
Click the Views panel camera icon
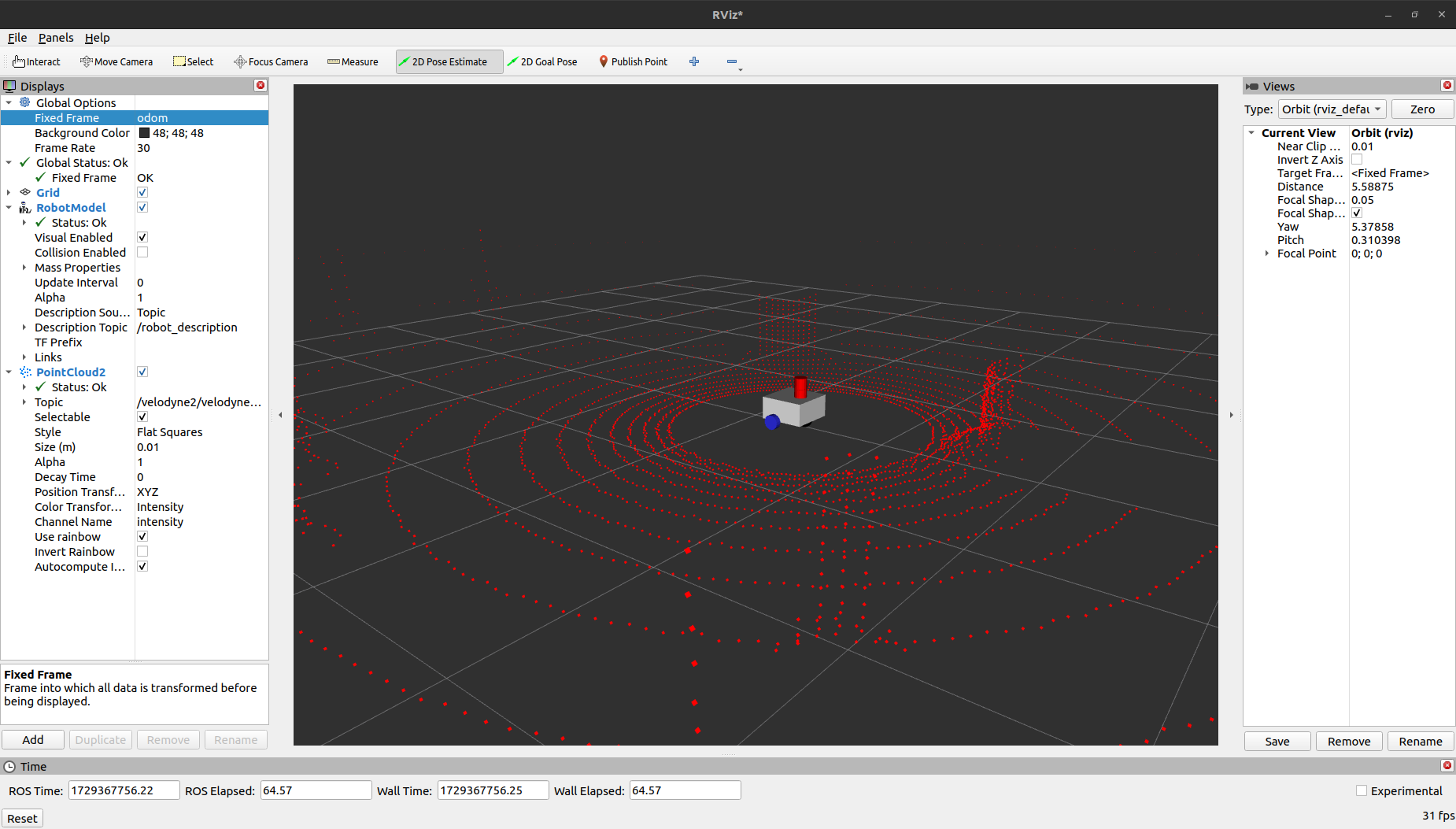[1252, 86]
